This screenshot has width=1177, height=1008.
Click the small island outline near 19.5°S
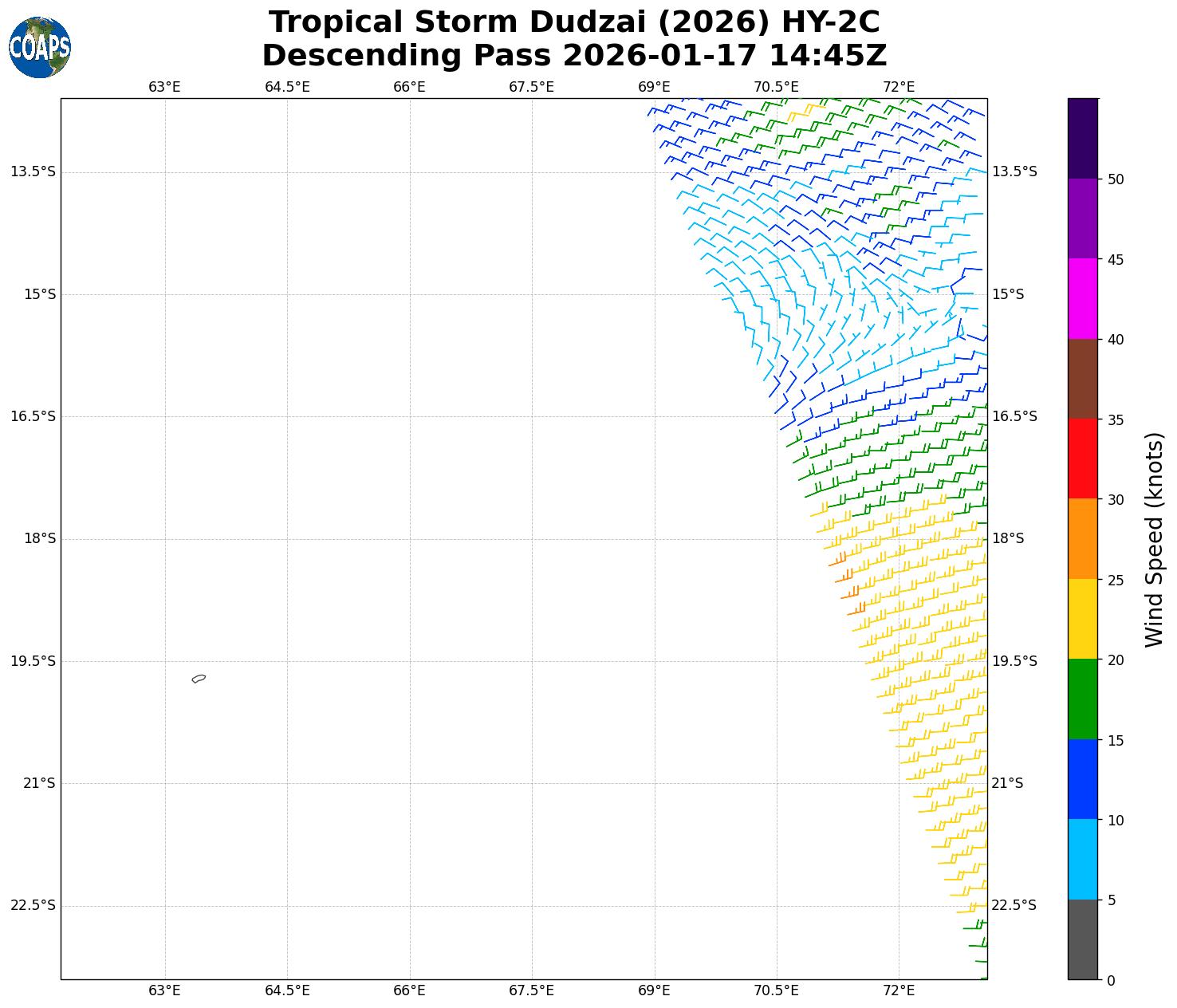199,679
